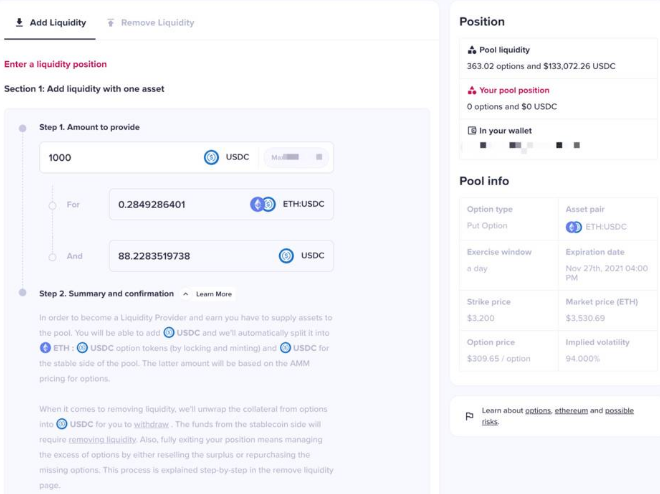Open the ethereum link
Viewport: 660px width, 494px height.
571,411
